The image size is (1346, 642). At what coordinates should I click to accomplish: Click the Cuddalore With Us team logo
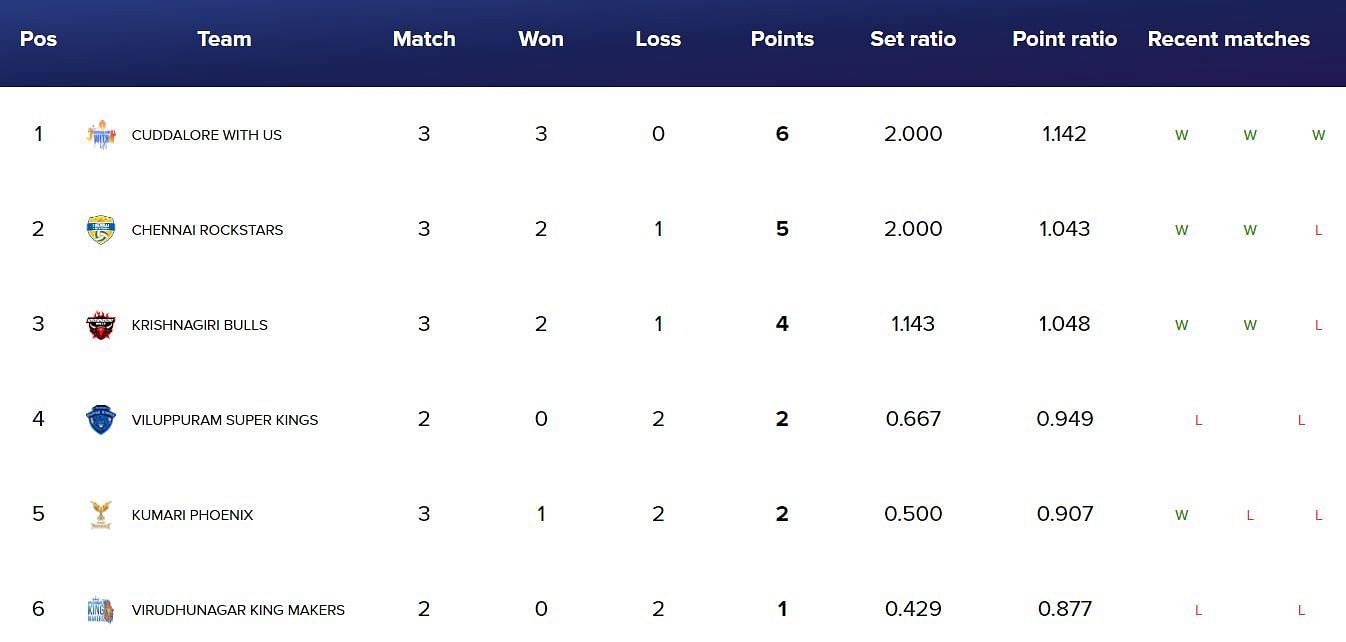coord(101,134)
